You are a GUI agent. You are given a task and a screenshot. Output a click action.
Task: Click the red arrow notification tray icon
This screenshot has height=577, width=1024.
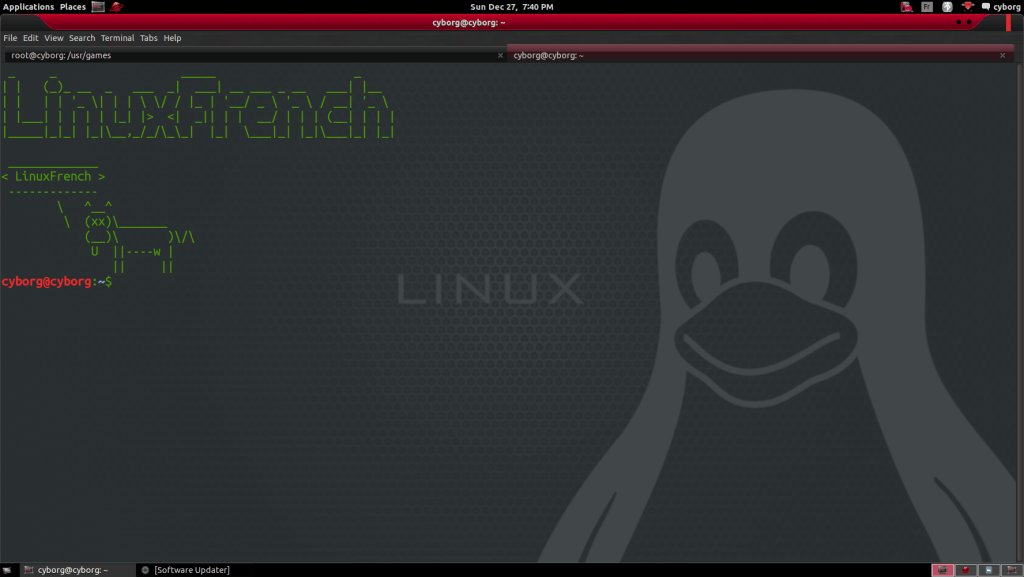point(968,7)
